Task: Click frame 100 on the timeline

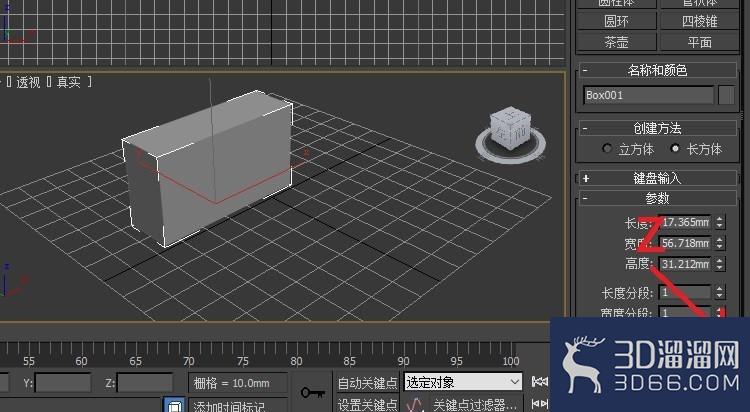Action: pyautogui.click(x=510, y=361)
